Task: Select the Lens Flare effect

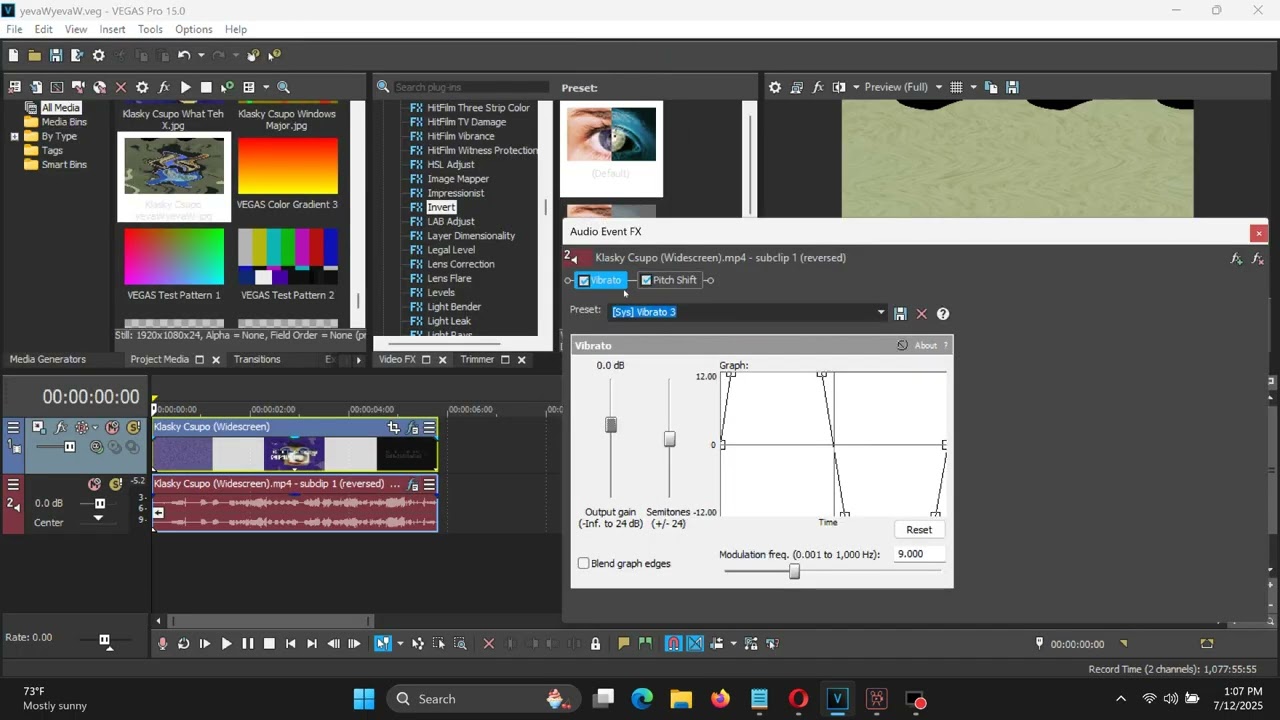Action: (449, 278)
